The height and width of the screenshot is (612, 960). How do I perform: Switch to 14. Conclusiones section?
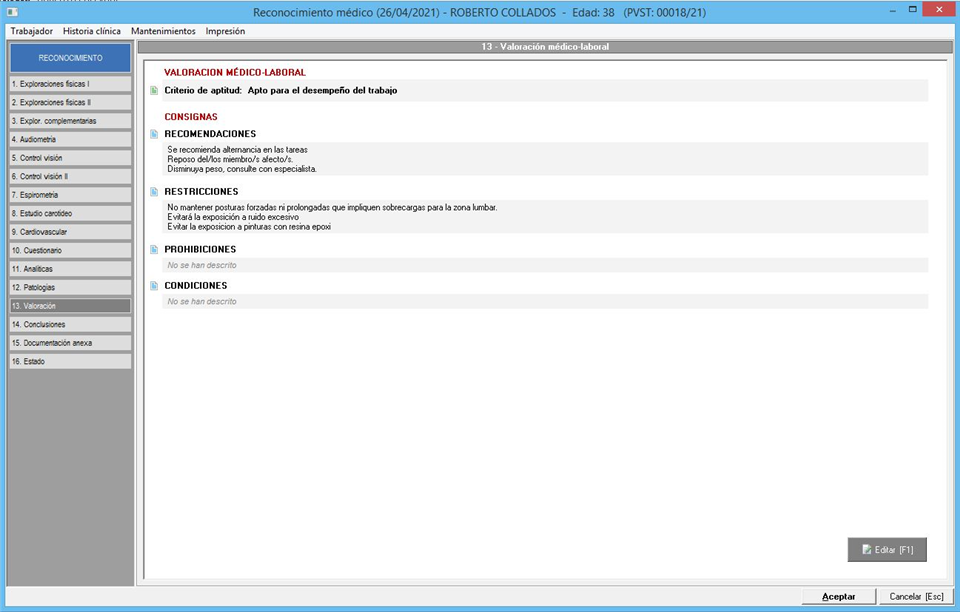(x=70, y=324)
